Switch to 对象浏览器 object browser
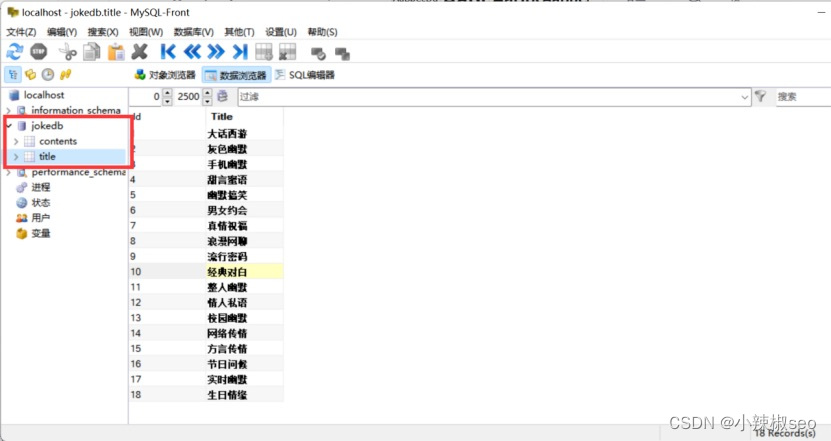Screen dimensions: 831x441 click(x=165, y=75)
